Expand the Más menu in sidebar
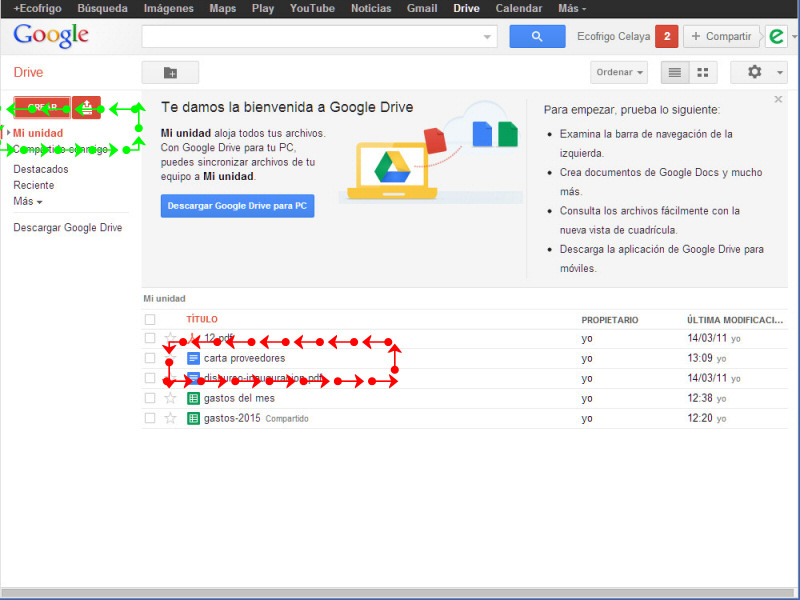 [28, 201]
